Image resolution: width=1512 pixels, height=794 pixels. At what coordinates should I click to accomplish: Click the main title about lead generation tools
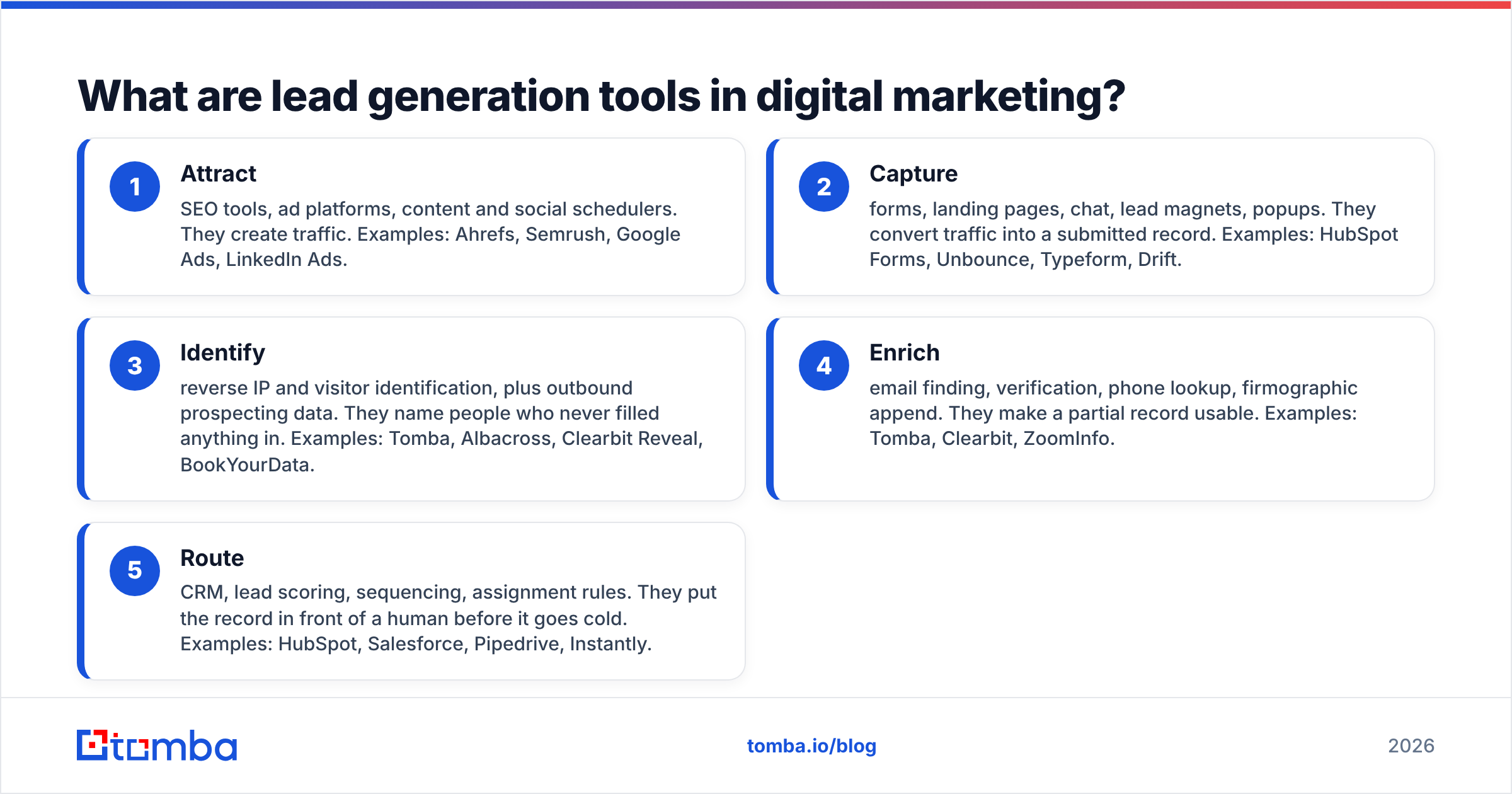[x=602, y=96]
